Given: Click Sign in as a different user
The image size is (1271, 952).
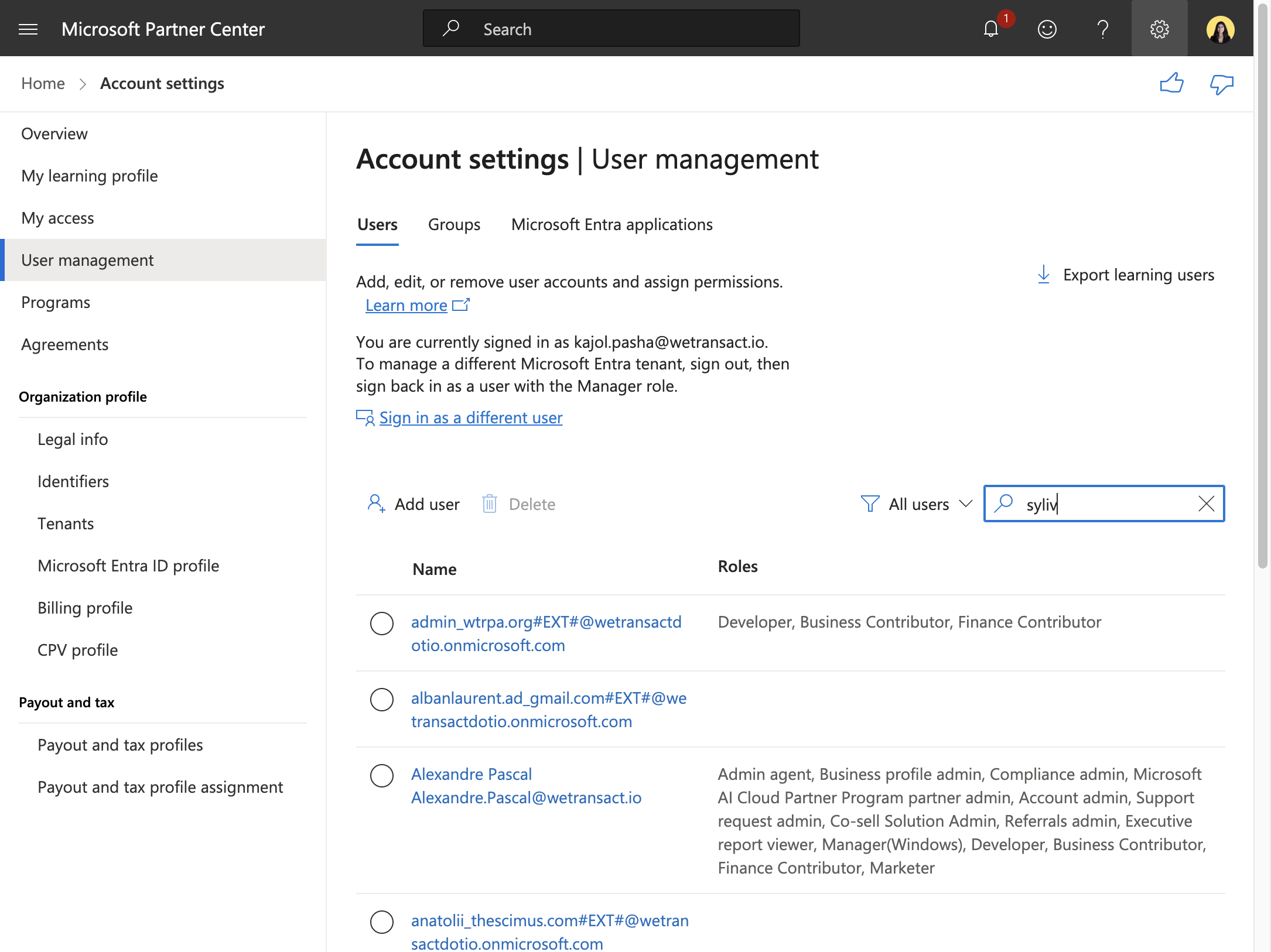Looking at the screenshot, I should [x=470, y=417].
